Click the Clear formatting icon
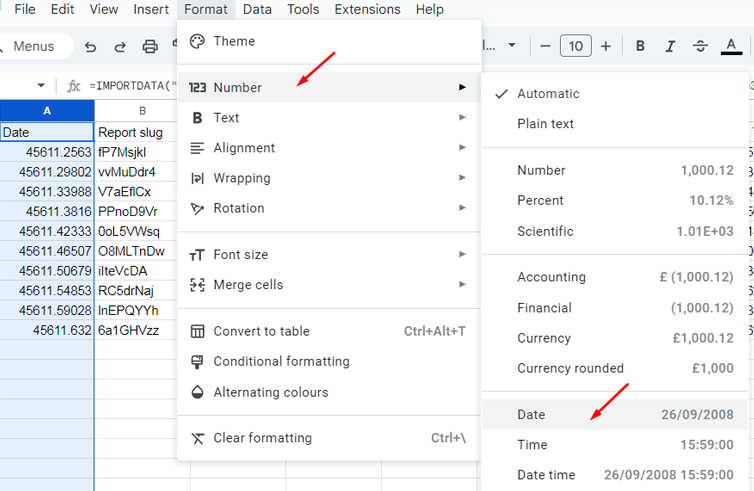The image size is (754, 491). 198,438
